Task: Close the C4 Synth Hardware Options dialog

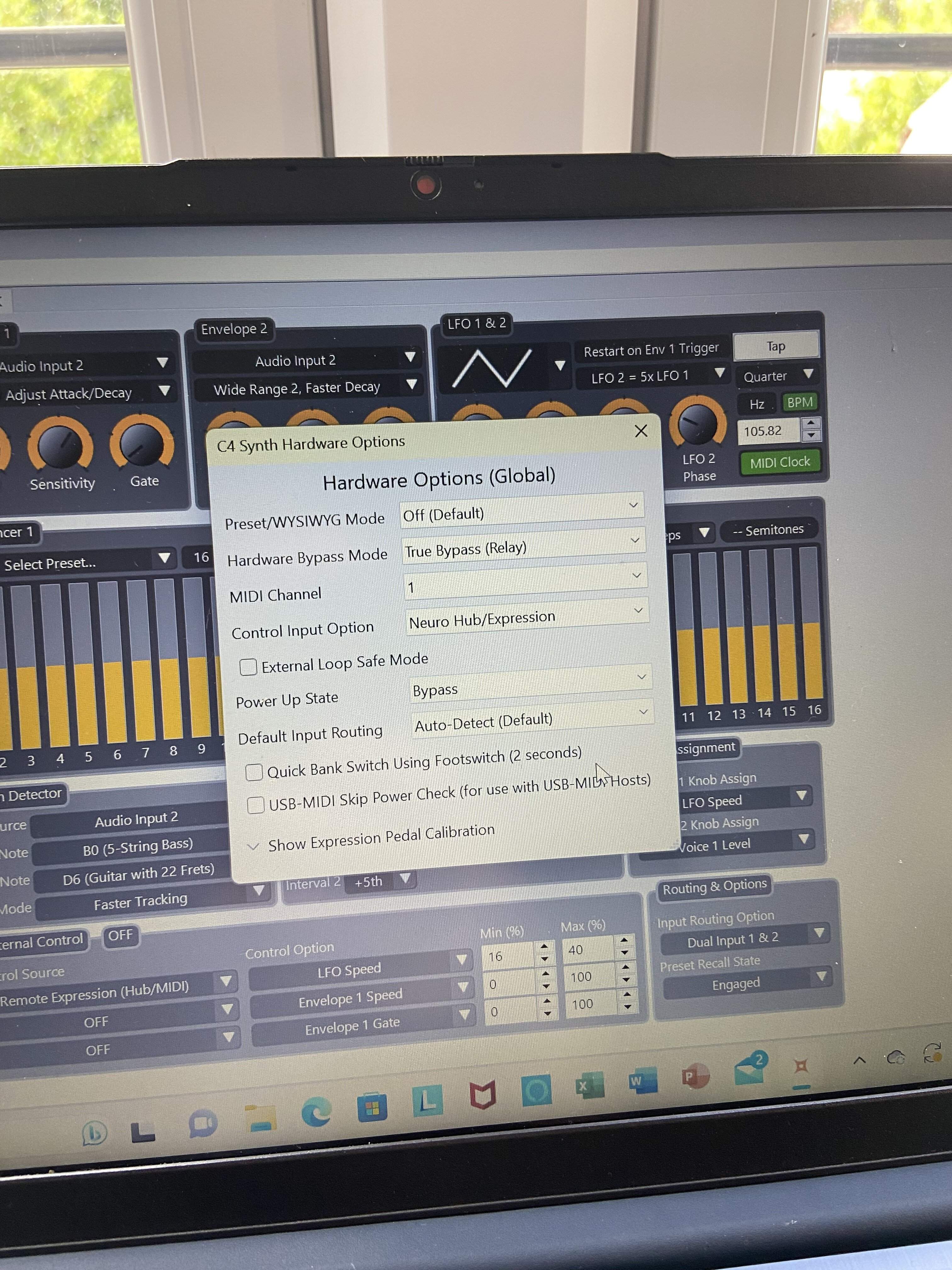Action: pyautogui.click(x=641, y=431)
